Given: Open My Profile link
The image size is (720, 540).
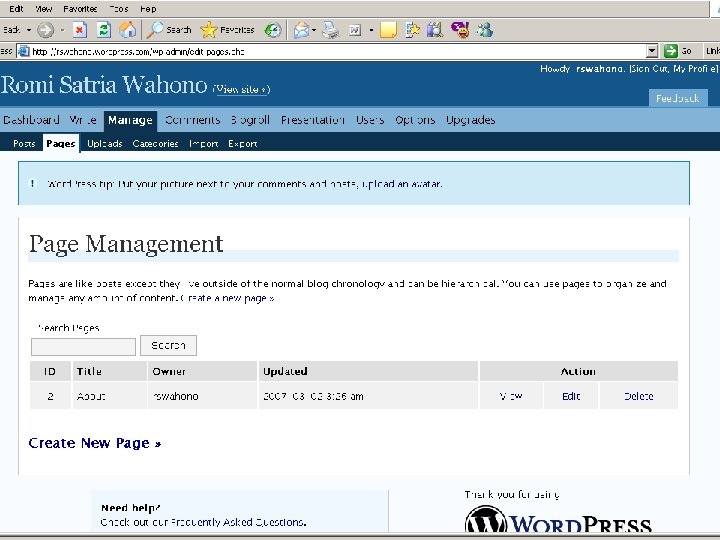Looking at the screenshot, I should [694, 69].
